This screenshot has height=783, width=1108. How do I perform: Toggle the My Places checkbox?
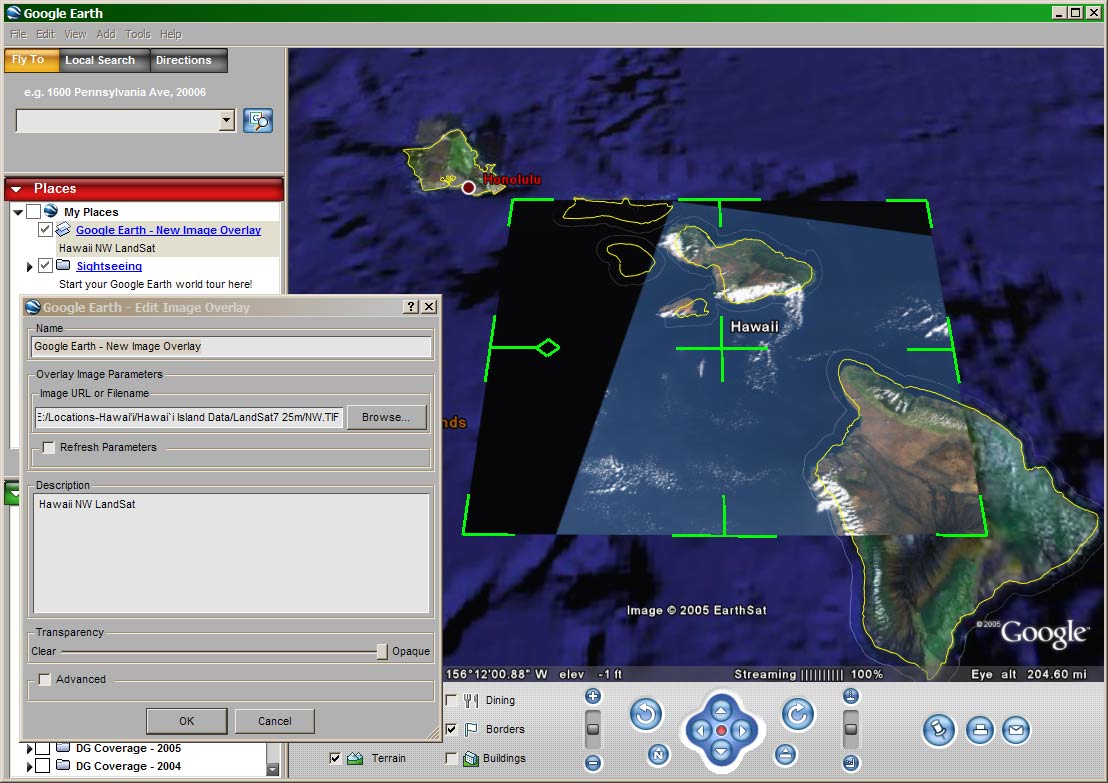(x=33, y=211)
